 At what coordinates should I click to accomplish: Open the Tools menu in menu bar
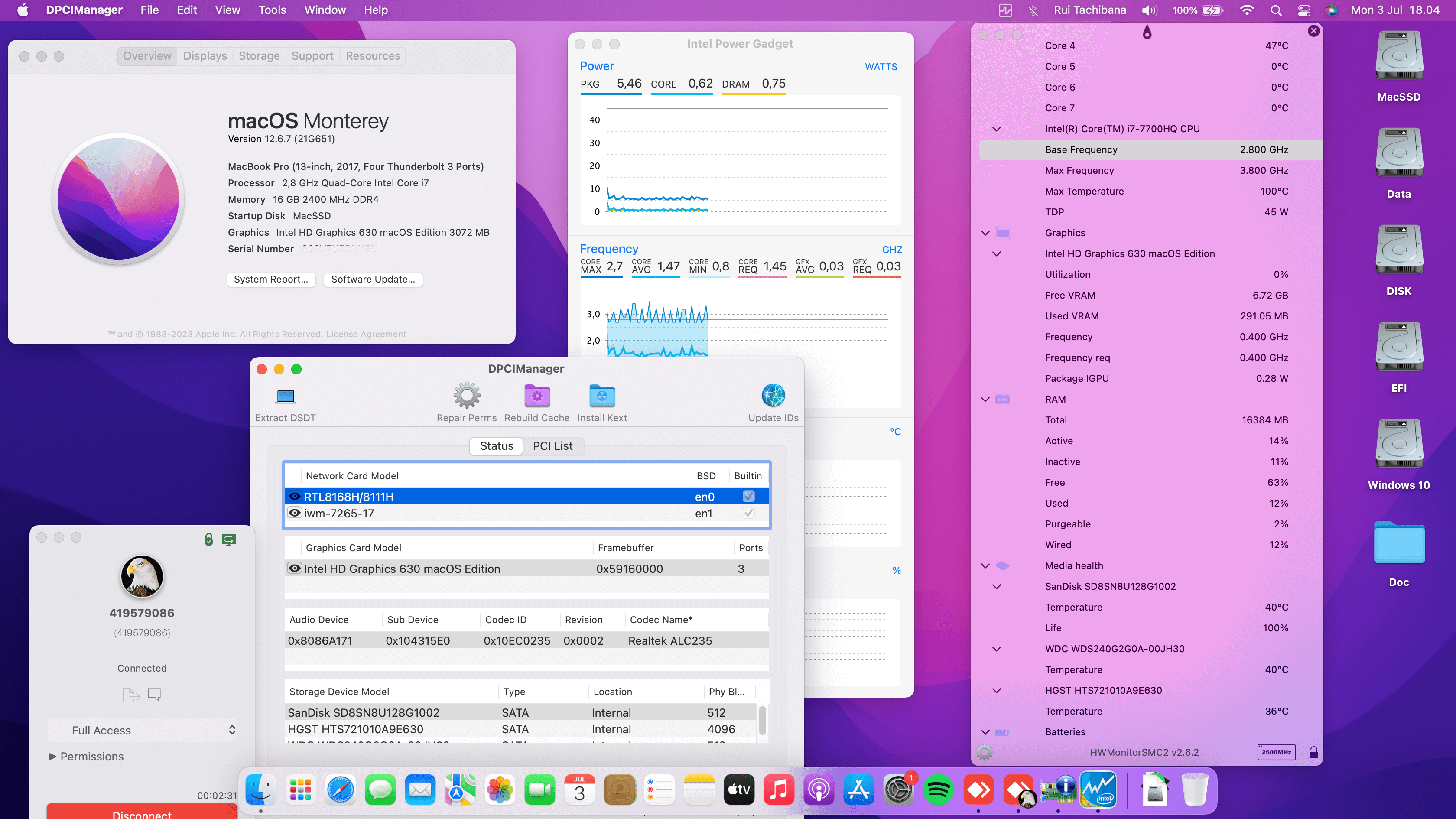coord(272,10)
